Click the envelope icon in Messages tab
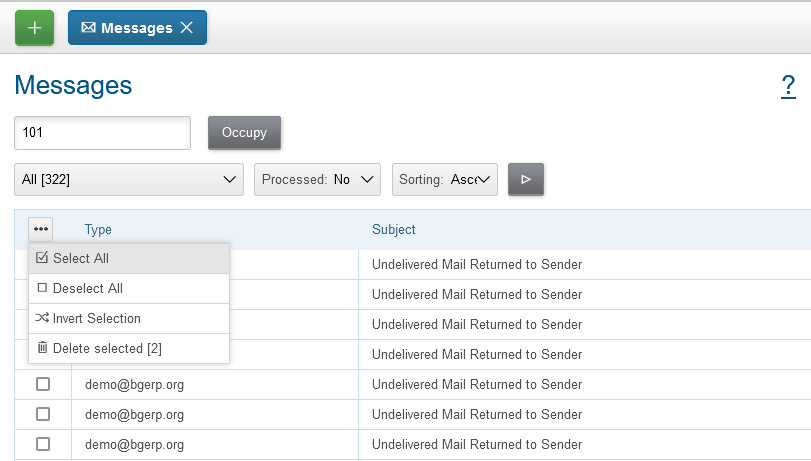This screenshot has width=811, height=461. 88,28
